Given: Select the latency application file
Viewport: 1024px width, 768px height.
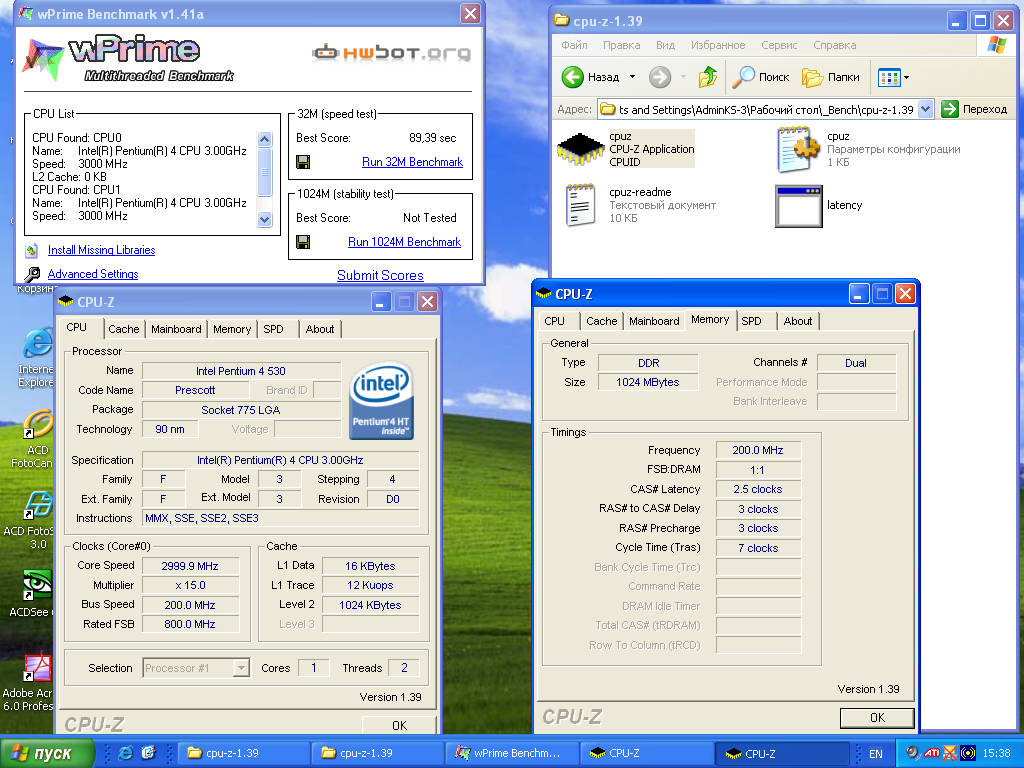Looking at the screenshot, I should point(819,206).
